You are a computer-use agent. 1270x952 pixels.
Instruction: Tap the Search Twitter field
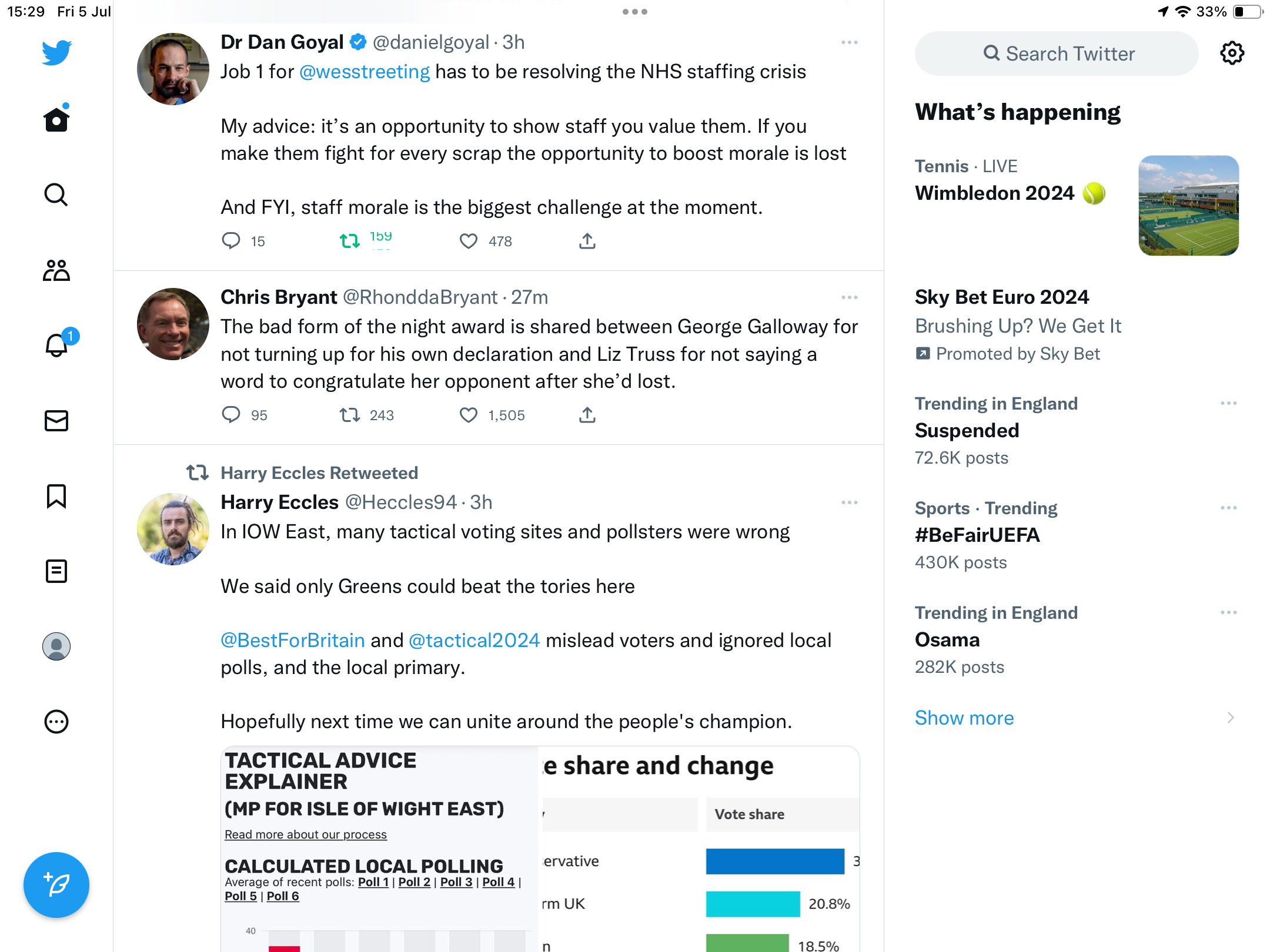point(1057,53)
